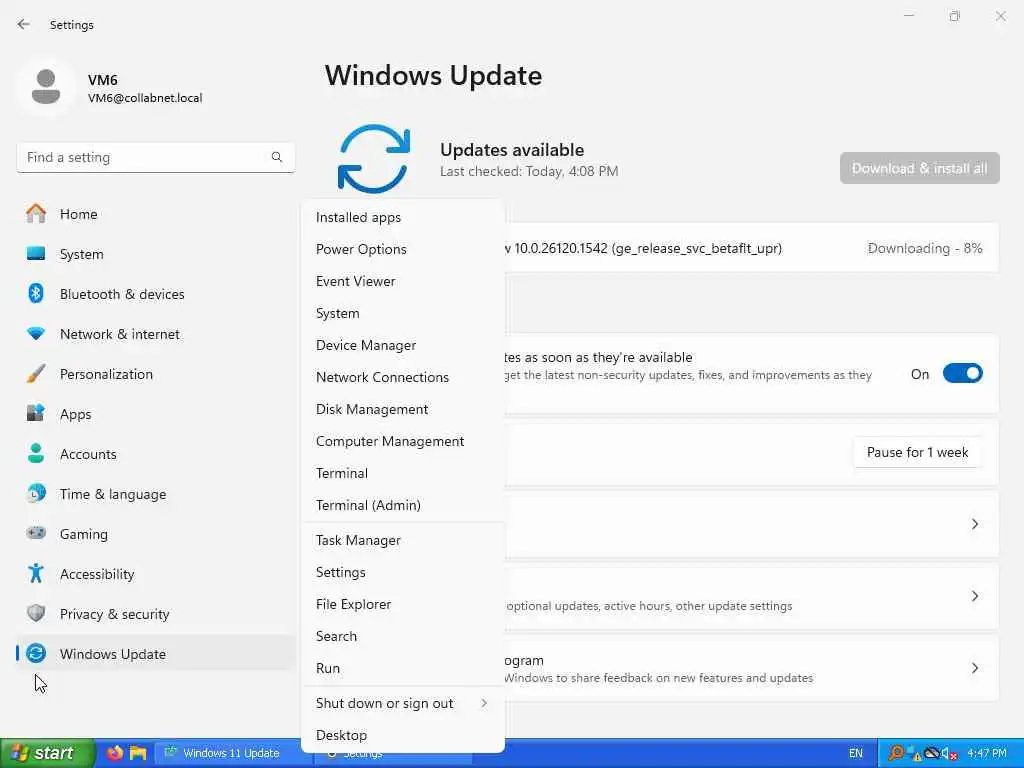Open Home from the sidebar
This screenshot has width=1024, height=768.
tap(155, 214)
